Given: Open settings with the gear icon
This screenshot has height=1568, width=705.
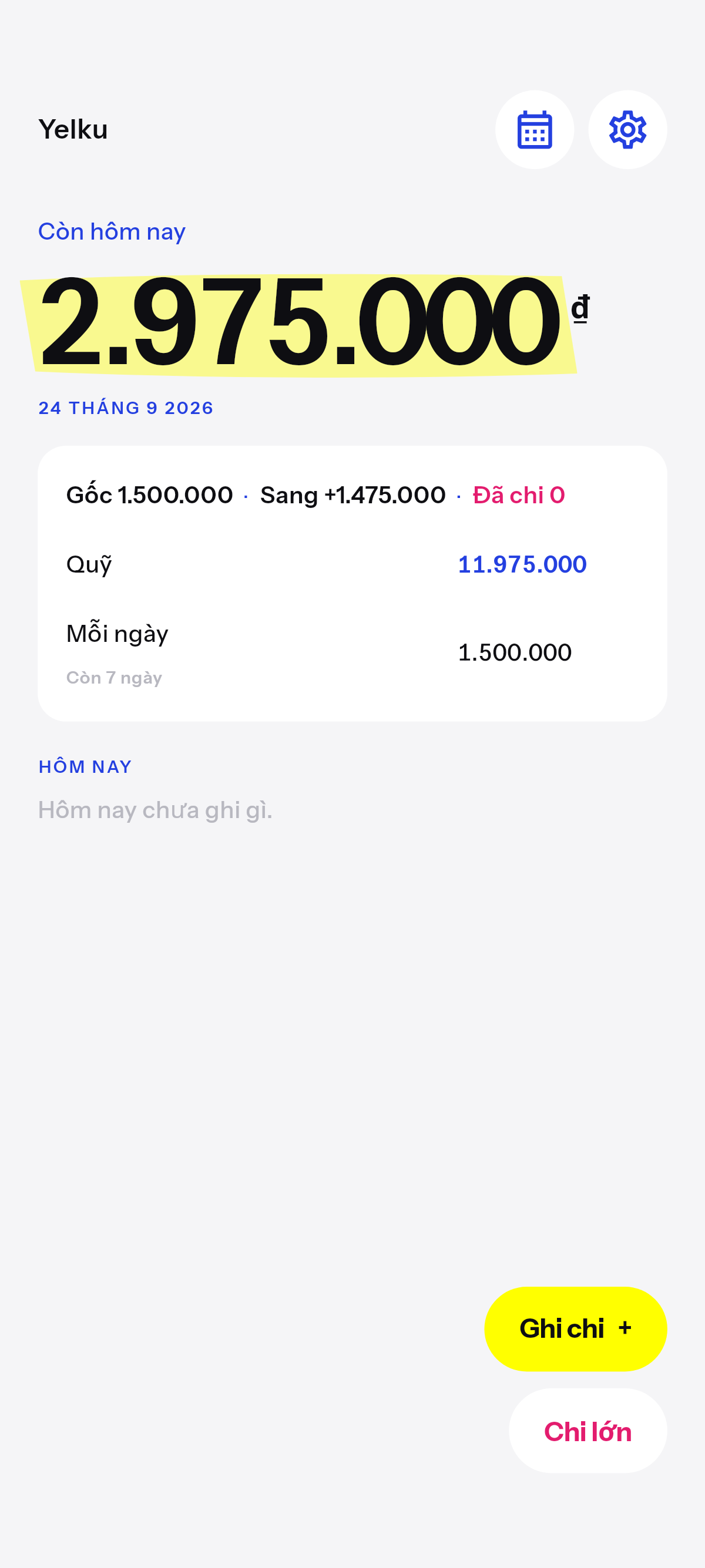Looking at the screenshot, I should 627,130.
